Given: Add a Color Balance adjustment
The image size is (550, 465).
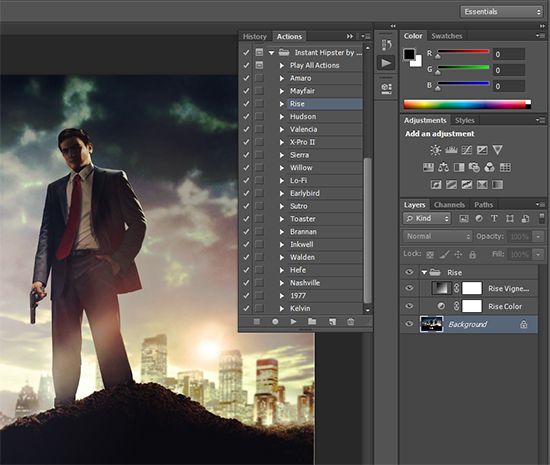Looking at the screenshot, I should 443,167.
